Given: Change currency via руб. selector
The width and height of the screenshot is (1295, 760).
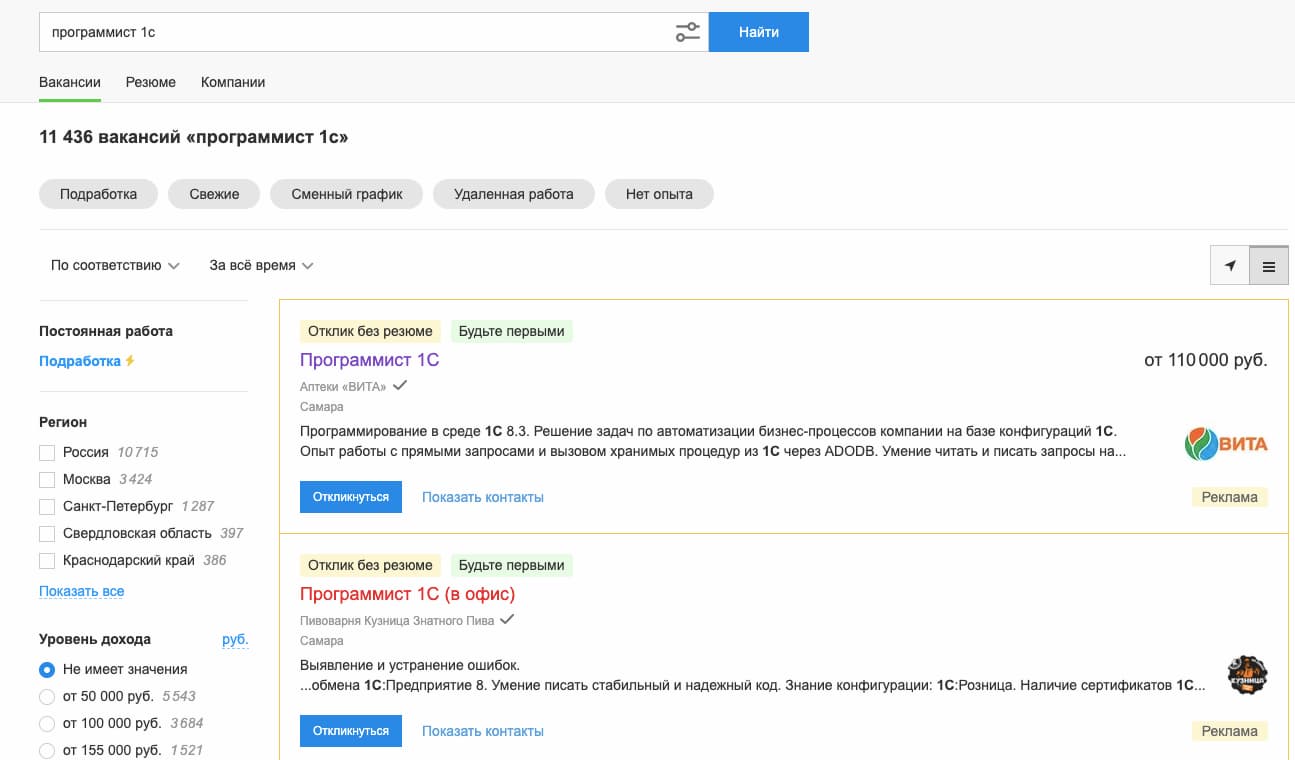Looking at the screenshot, I should pos(235,640).
